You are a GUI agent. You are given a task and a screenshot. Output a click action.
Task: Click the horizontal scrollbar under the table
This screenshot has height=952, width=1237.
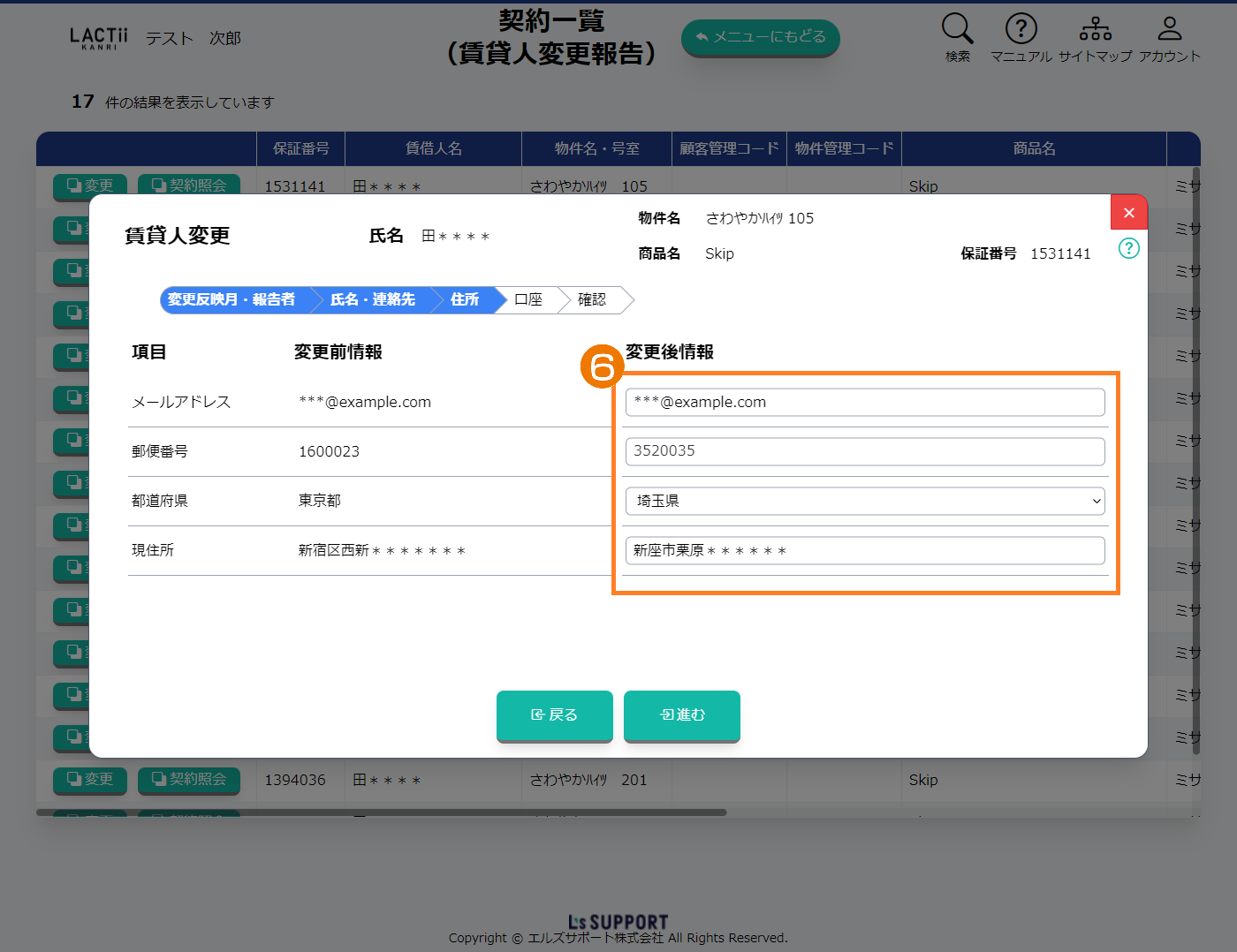click(x=381, y=812)
